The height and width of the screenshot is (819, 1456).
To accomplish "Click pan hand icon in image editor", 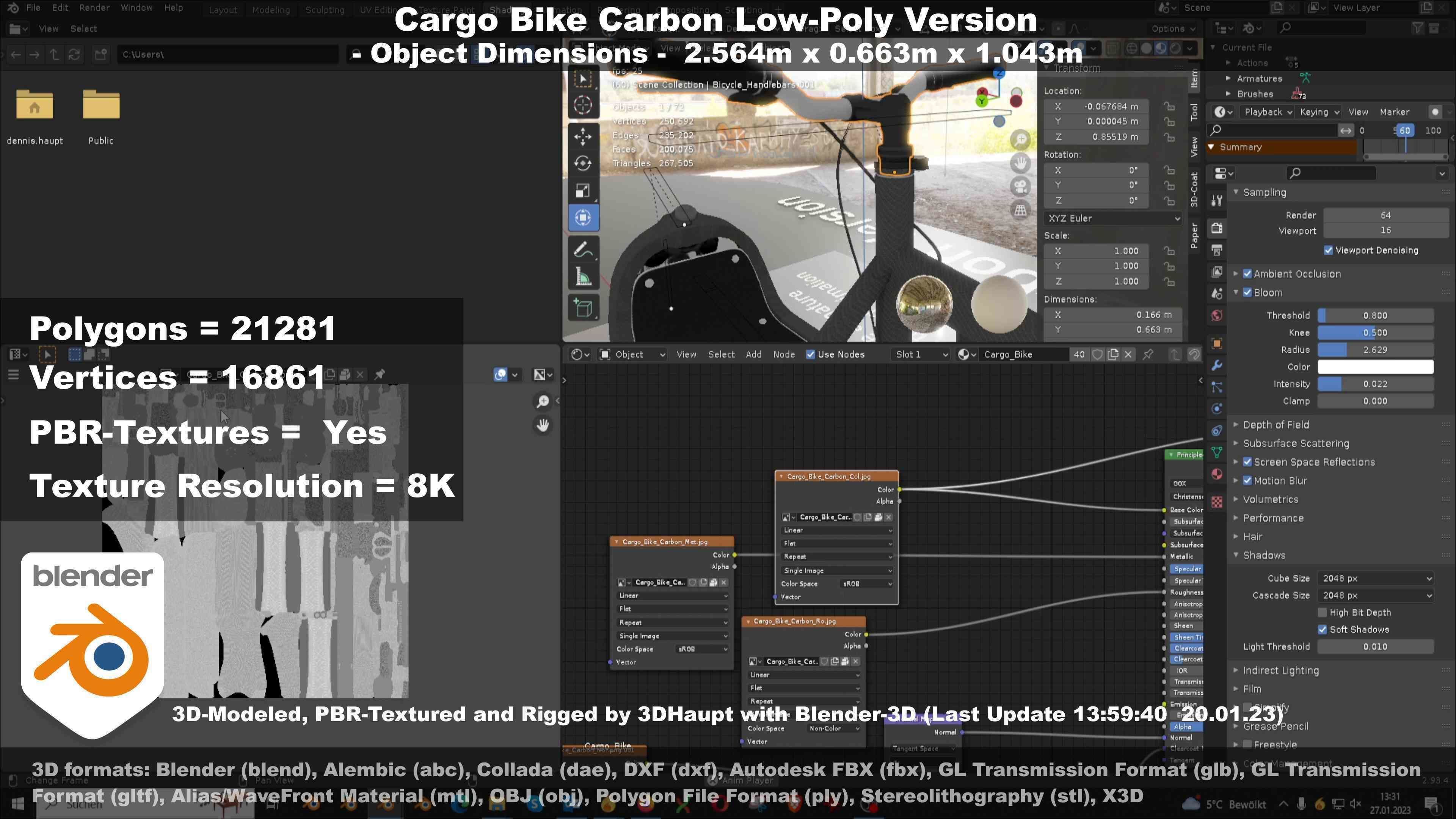I will click(x=543, y=425).
